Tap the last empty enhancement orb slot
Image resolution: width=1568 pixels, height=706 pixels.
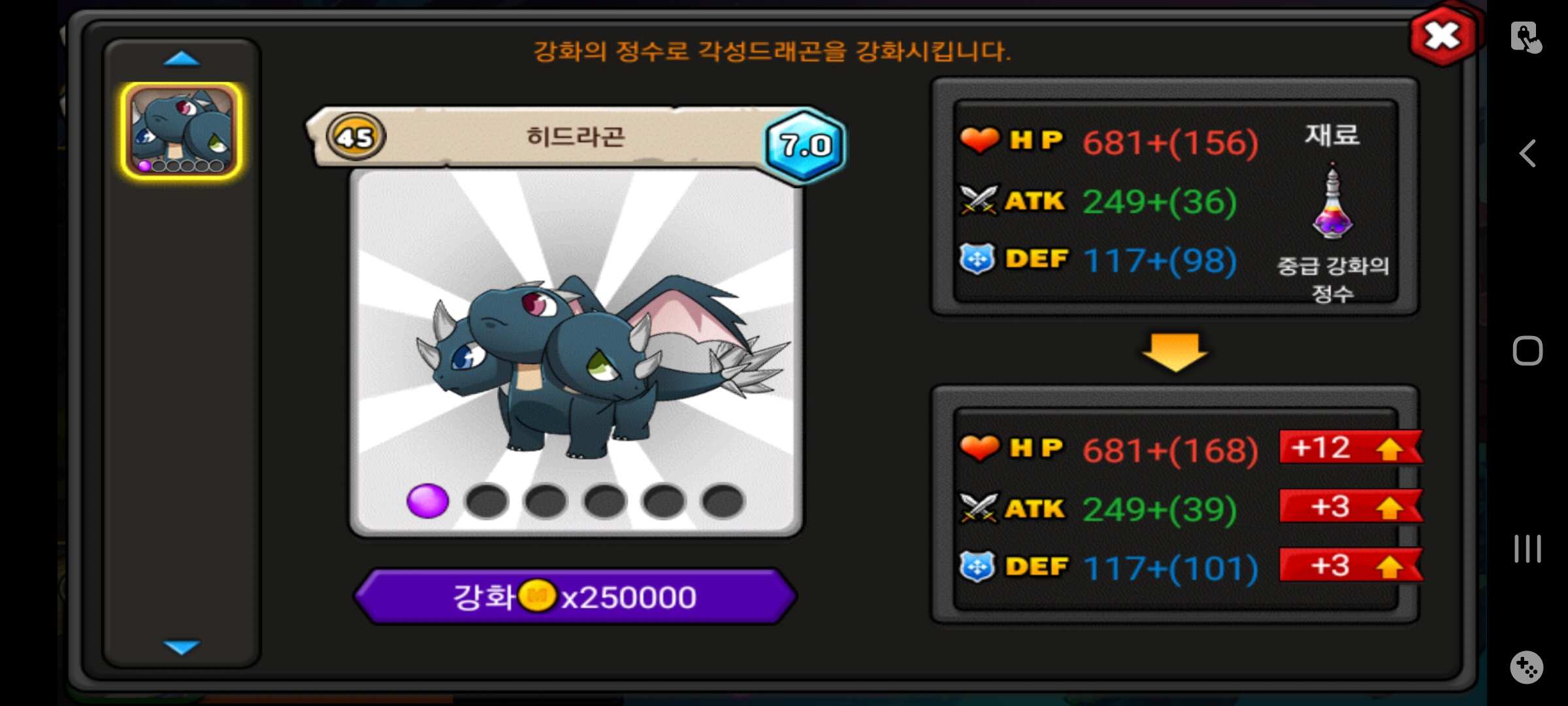click(x=723, y=501)
